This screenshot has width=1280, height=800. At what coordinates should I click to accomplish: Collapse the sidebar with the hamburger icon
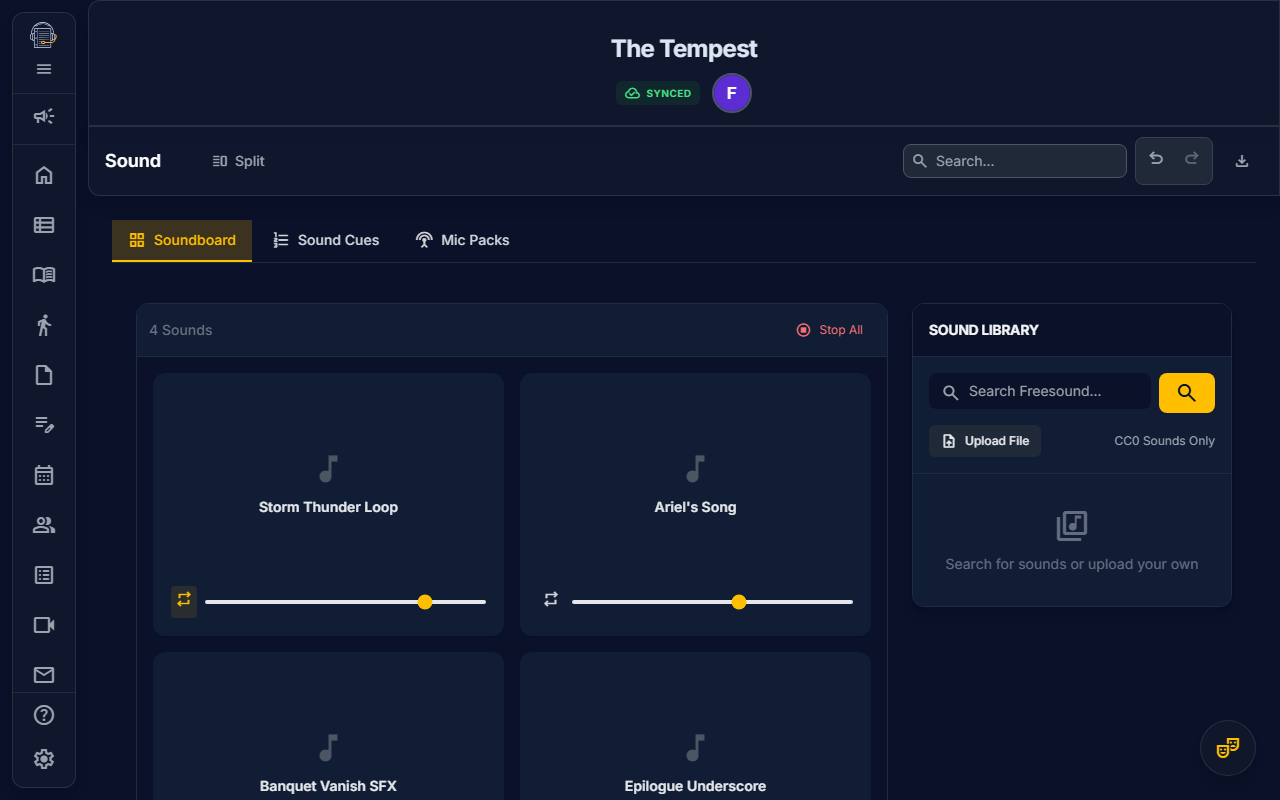[x=43, y=69]
